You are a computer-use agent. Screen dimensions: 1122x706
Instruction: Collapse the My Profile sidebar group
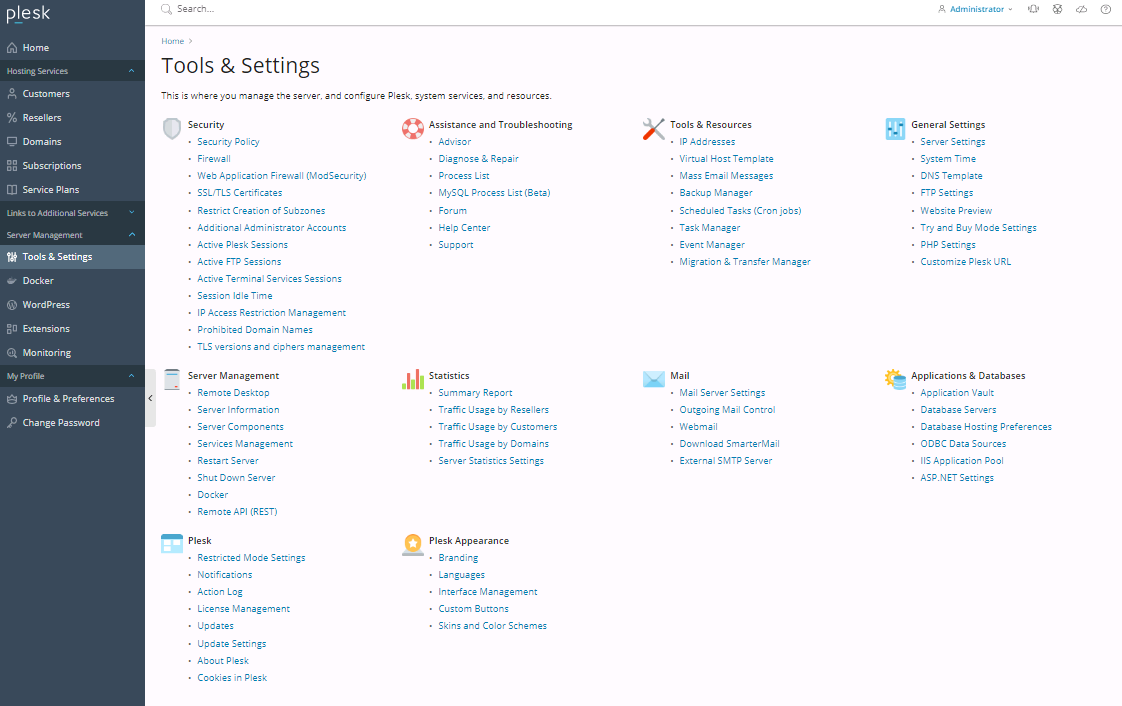pos(72,376)
